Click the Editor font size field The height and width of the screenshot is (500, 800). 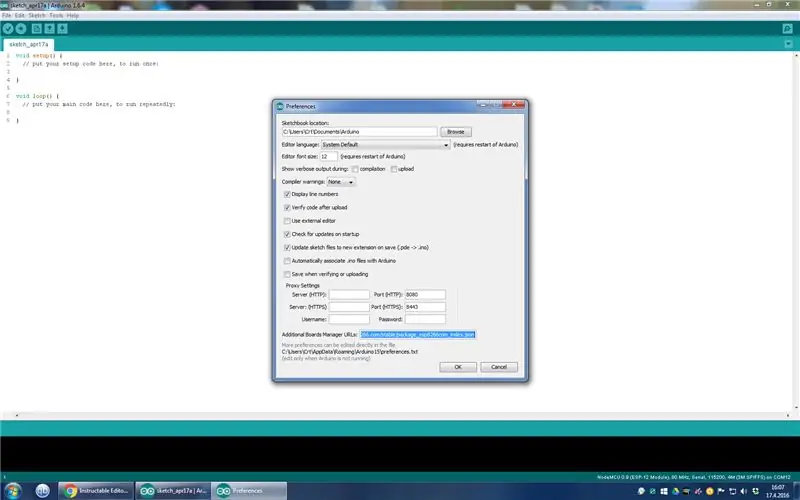[329, 157]
